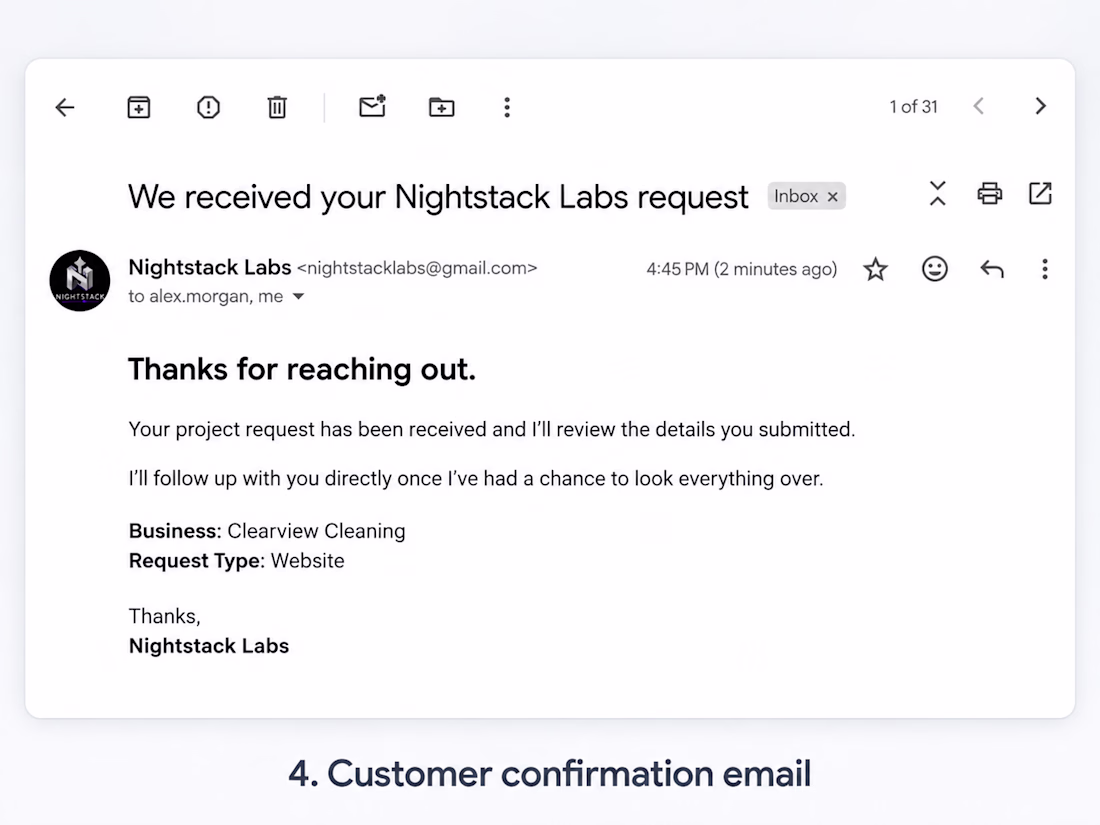
Task: Print the email conversation
Action: point(989,194)
